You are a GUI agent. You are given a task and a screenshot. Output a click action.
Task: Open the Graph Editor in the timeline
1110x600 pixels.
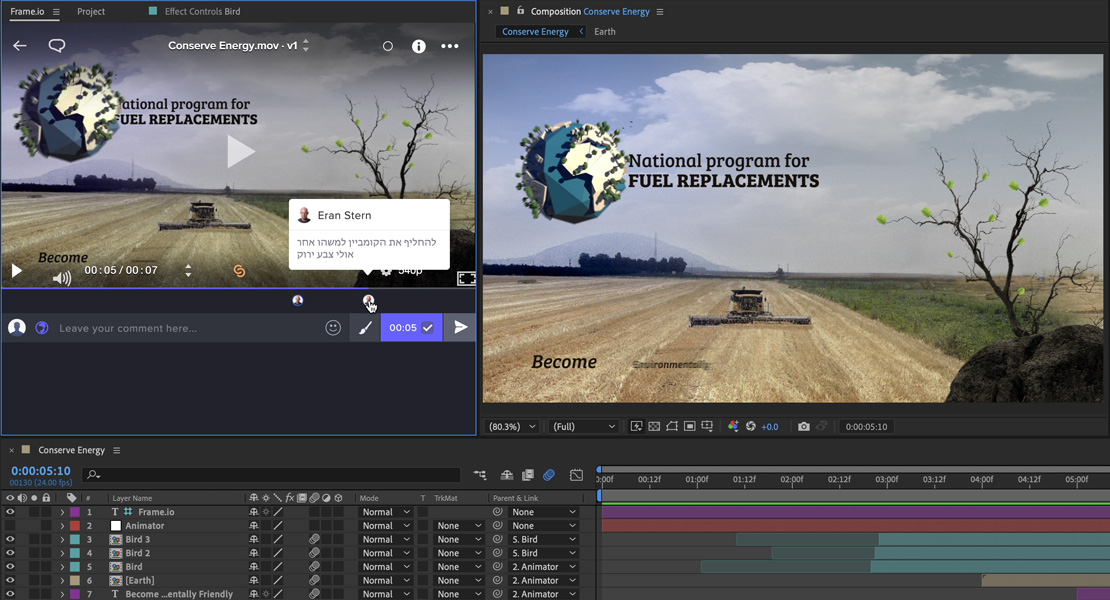tap(577, 475)
